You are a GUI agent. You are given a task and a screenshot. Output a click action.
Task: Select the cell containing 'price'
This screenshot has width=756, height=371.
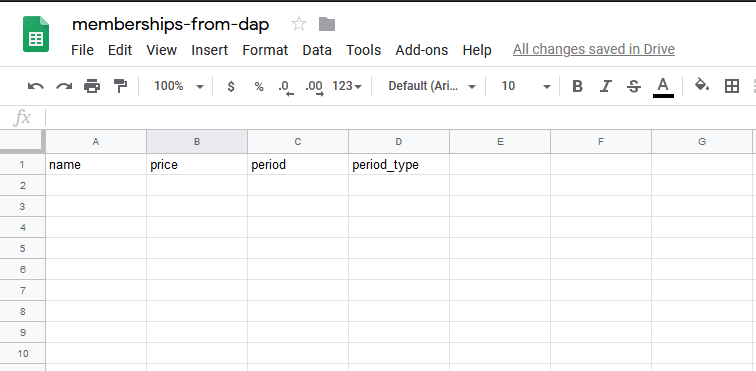pos(197,165)
